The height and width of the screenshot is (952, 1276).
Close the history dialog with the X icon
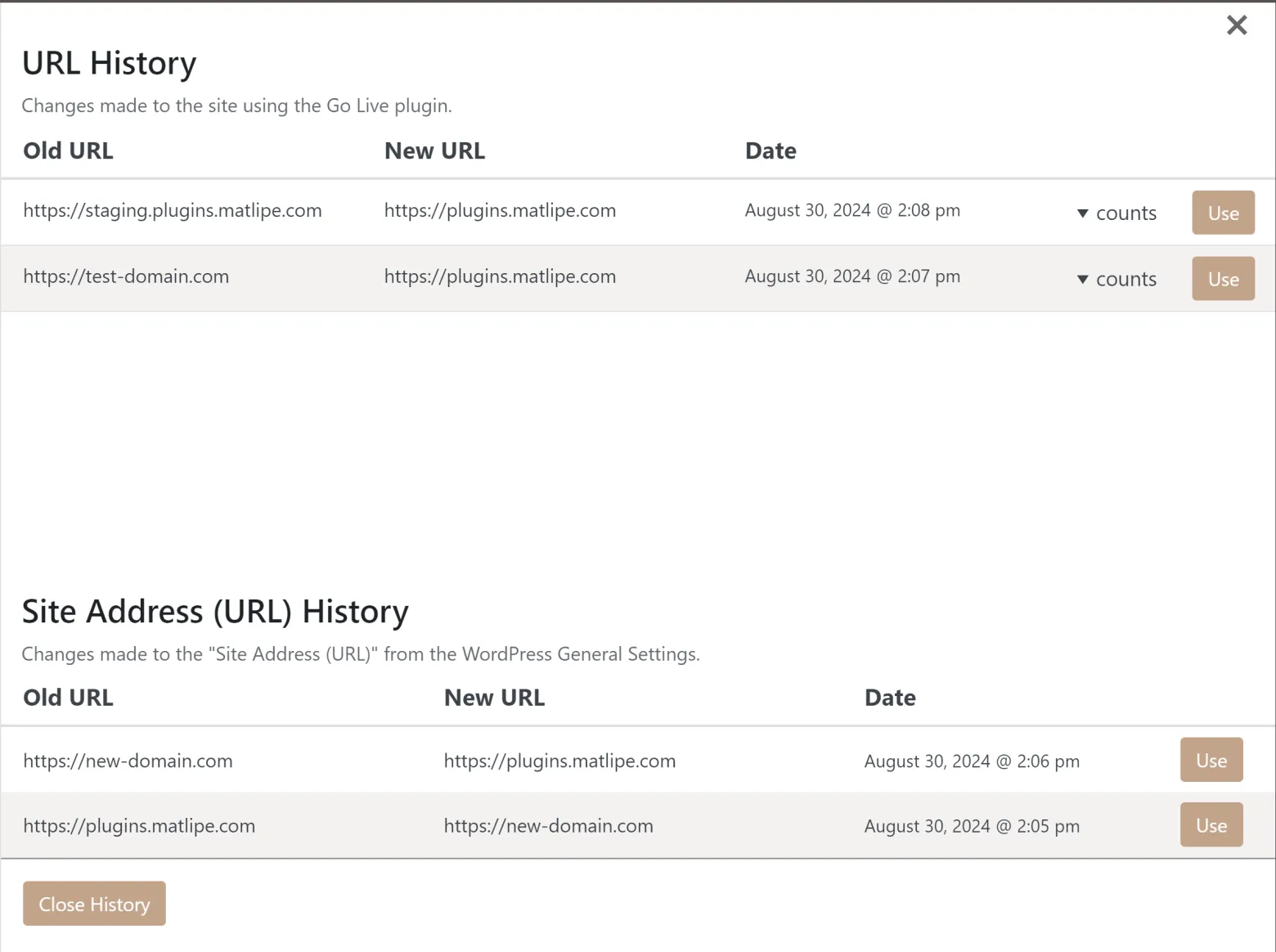point(1236,25)
